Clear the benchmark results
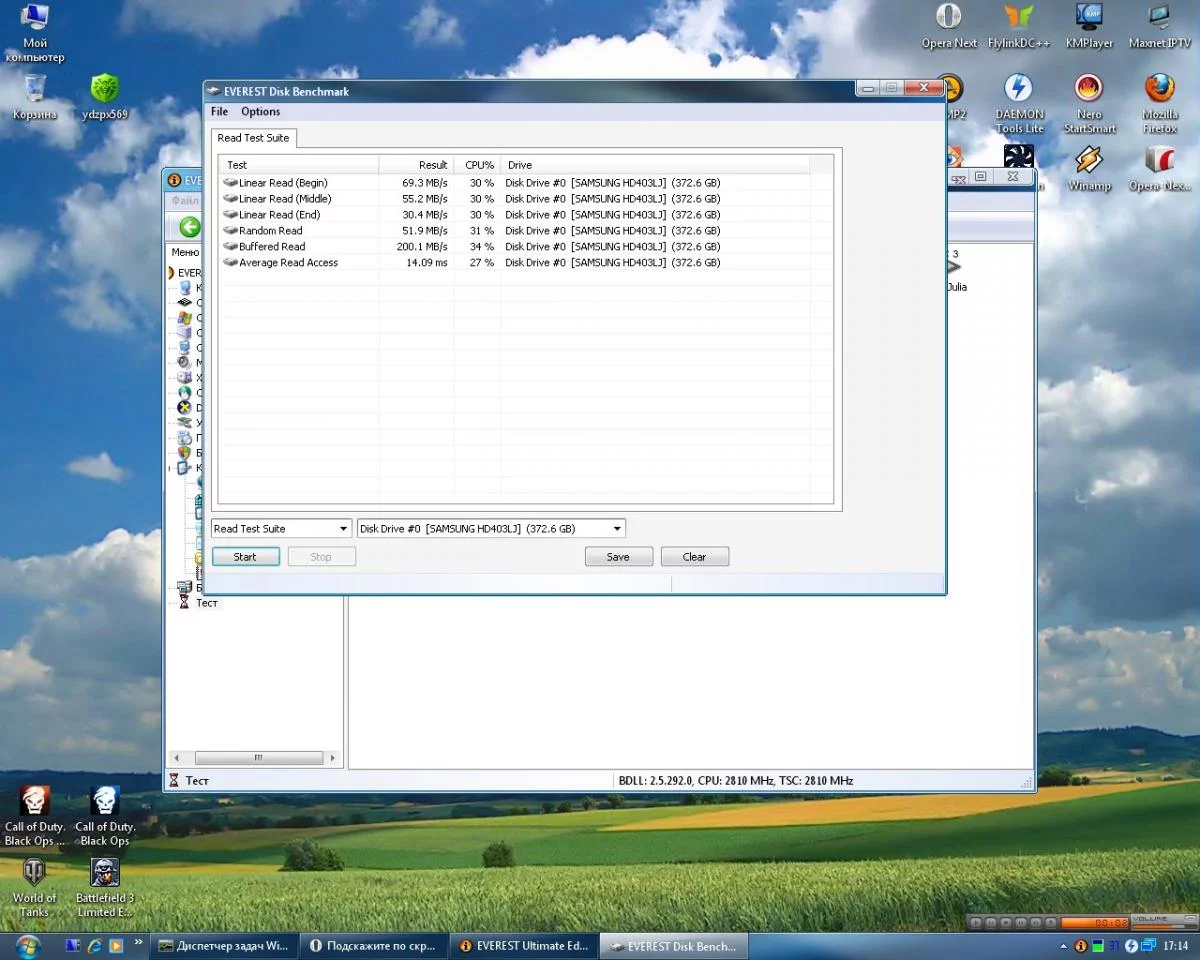 coord(694,557)
